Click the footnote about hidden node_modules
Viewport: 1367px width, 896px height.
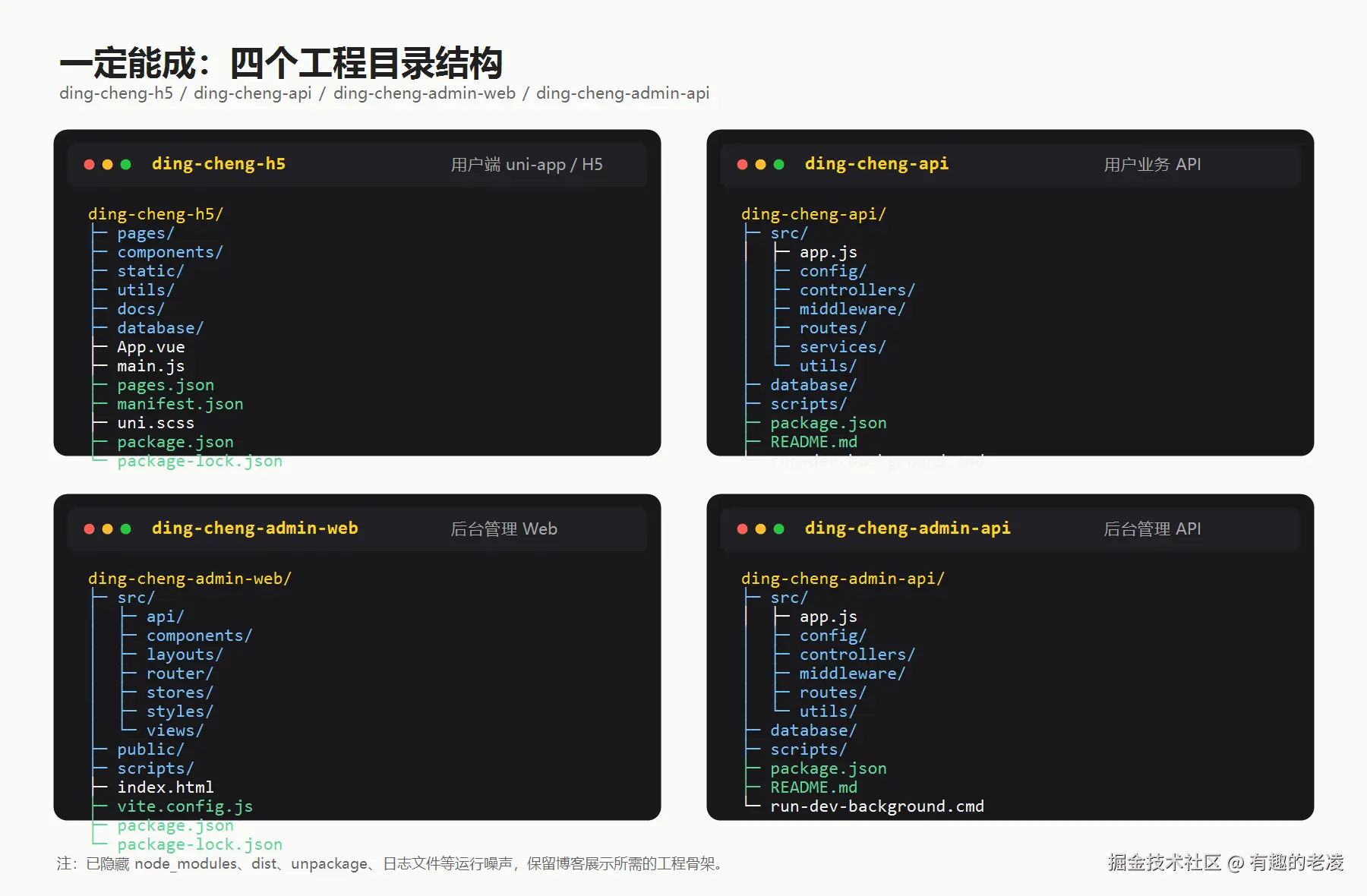pyautogui.click(x=390, y=864)
